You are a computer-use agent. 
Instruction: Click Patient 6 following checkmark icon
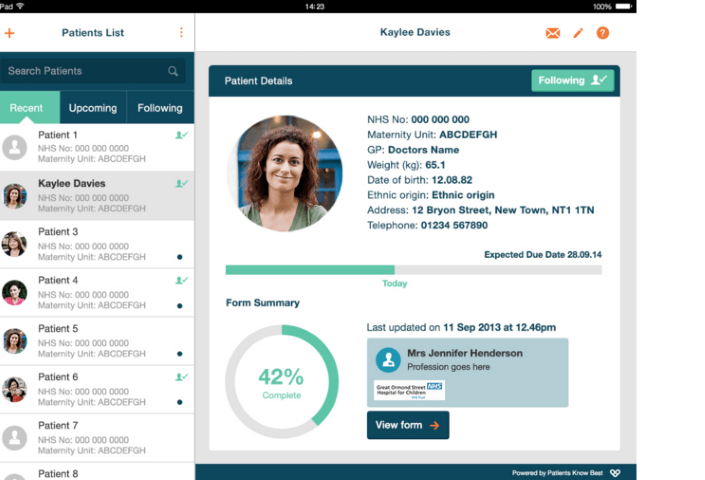(x=181, y=377)
